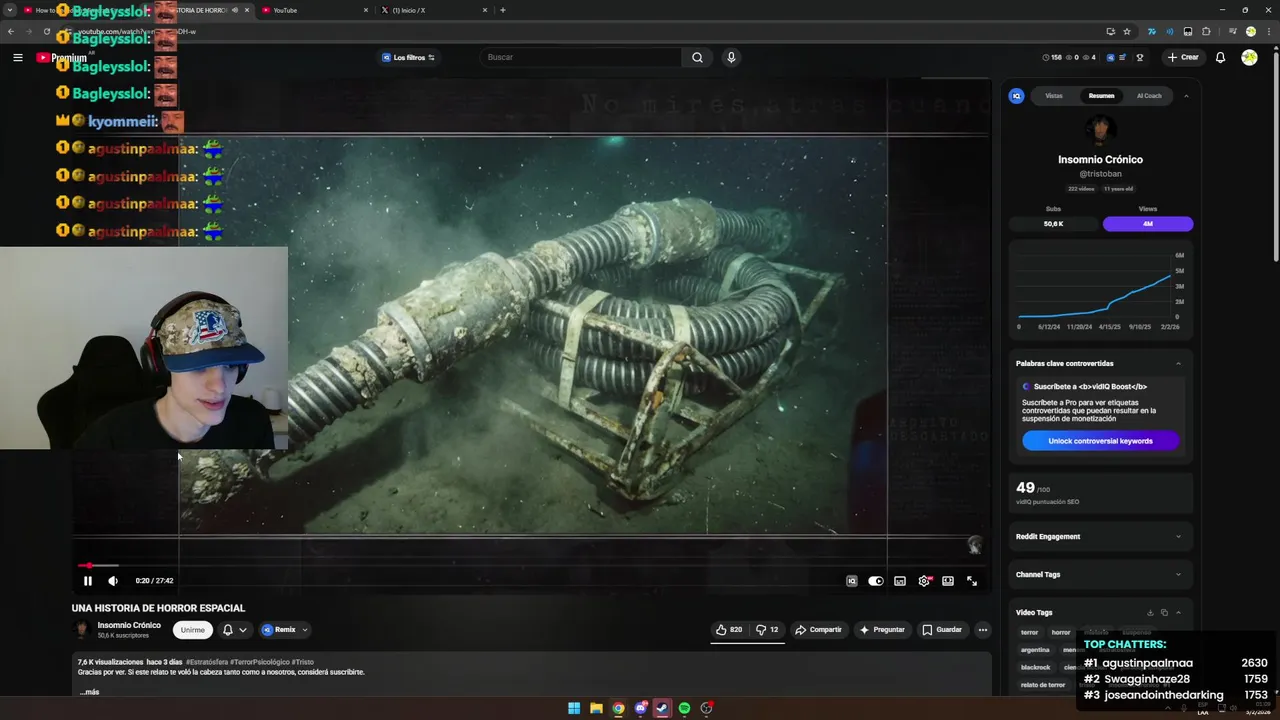This screenshot has height=720, width=1280.
Task: Start voice search with microphone icon
Action: (731, 57)
